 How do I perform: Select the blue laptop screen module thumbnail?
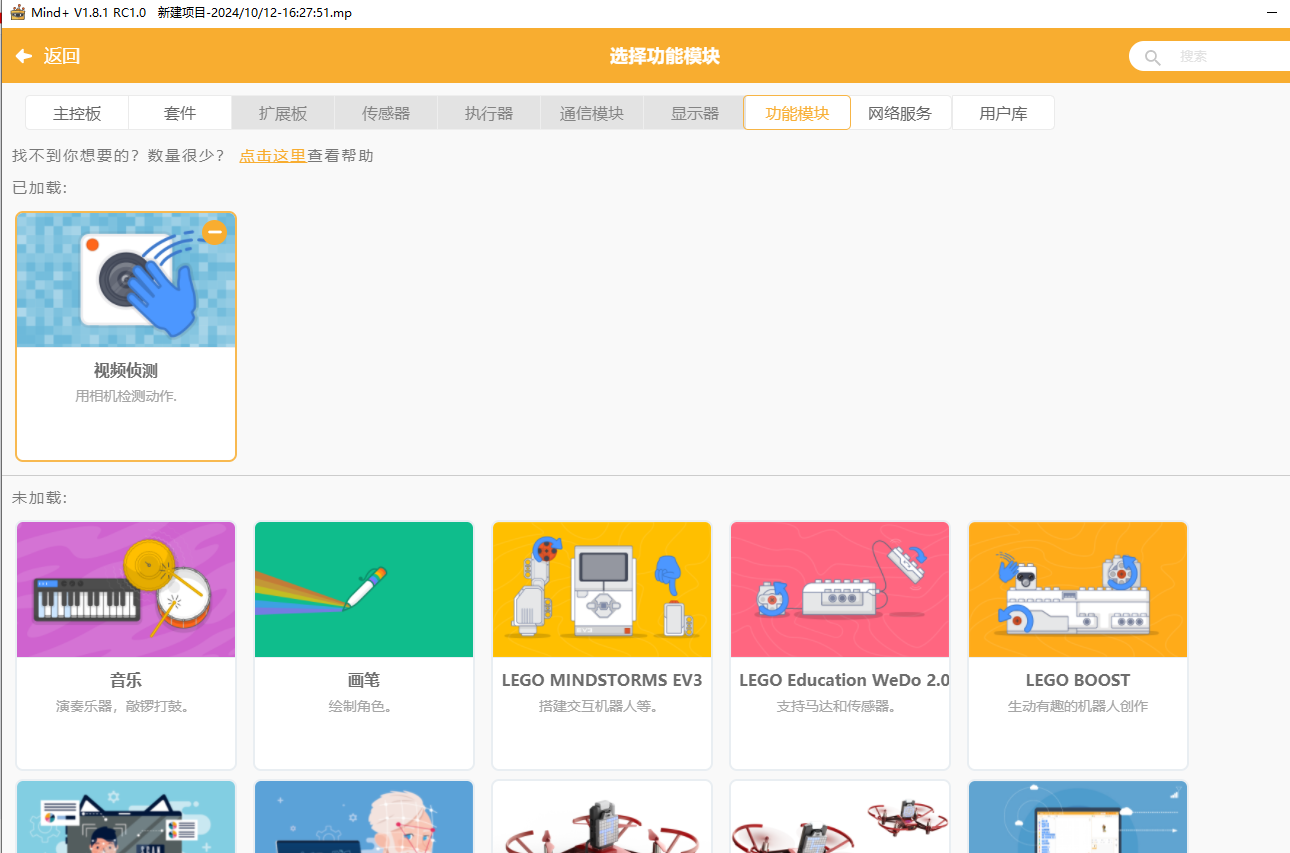[x=1078, y=817]
